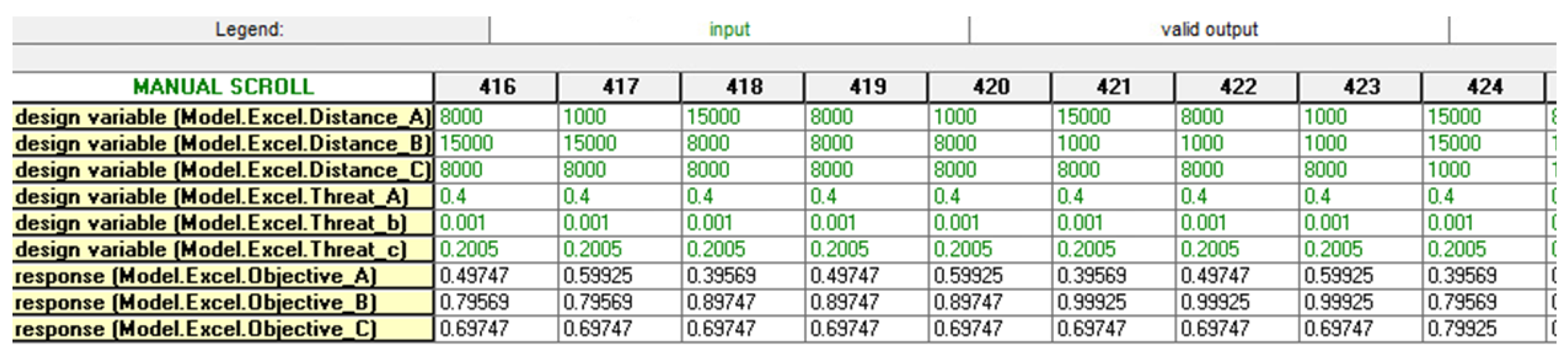The image size is (1568, 356).
Task: Click the Objective_A response row label
Action: click(x=223, y=276)
